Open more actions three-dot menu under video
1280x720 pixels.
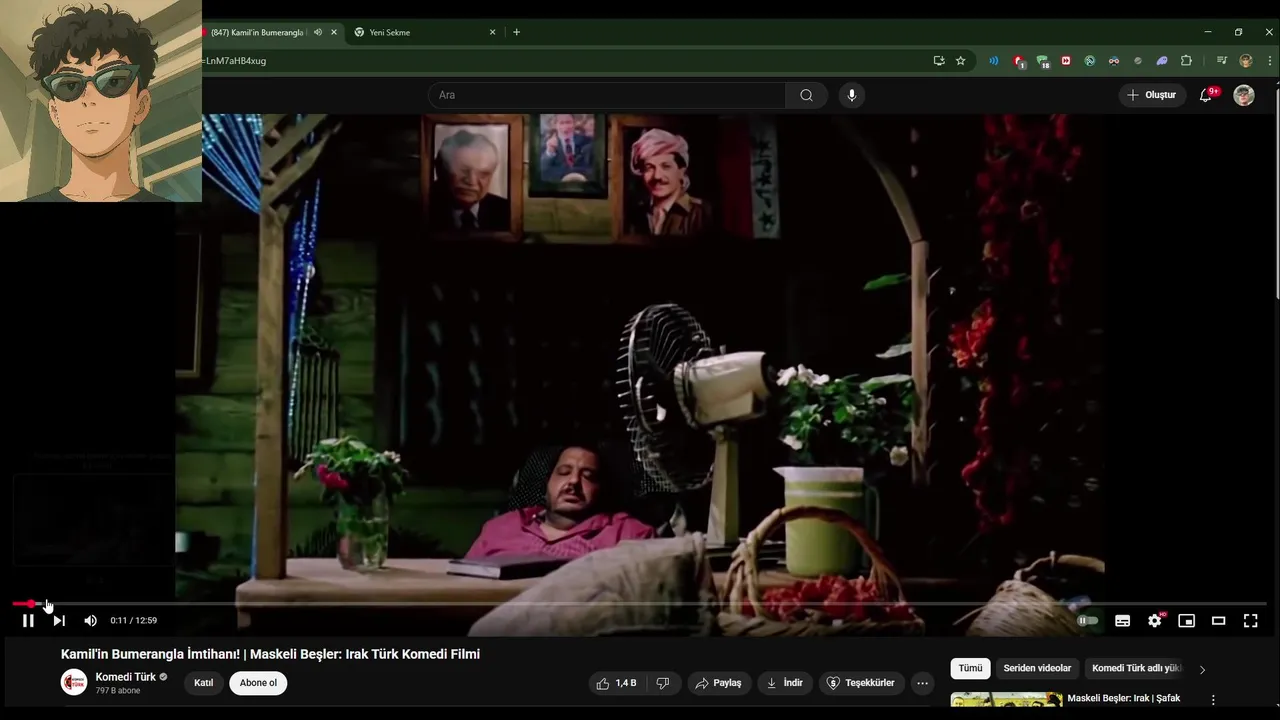pyautogui.click(x=923, y=683)
